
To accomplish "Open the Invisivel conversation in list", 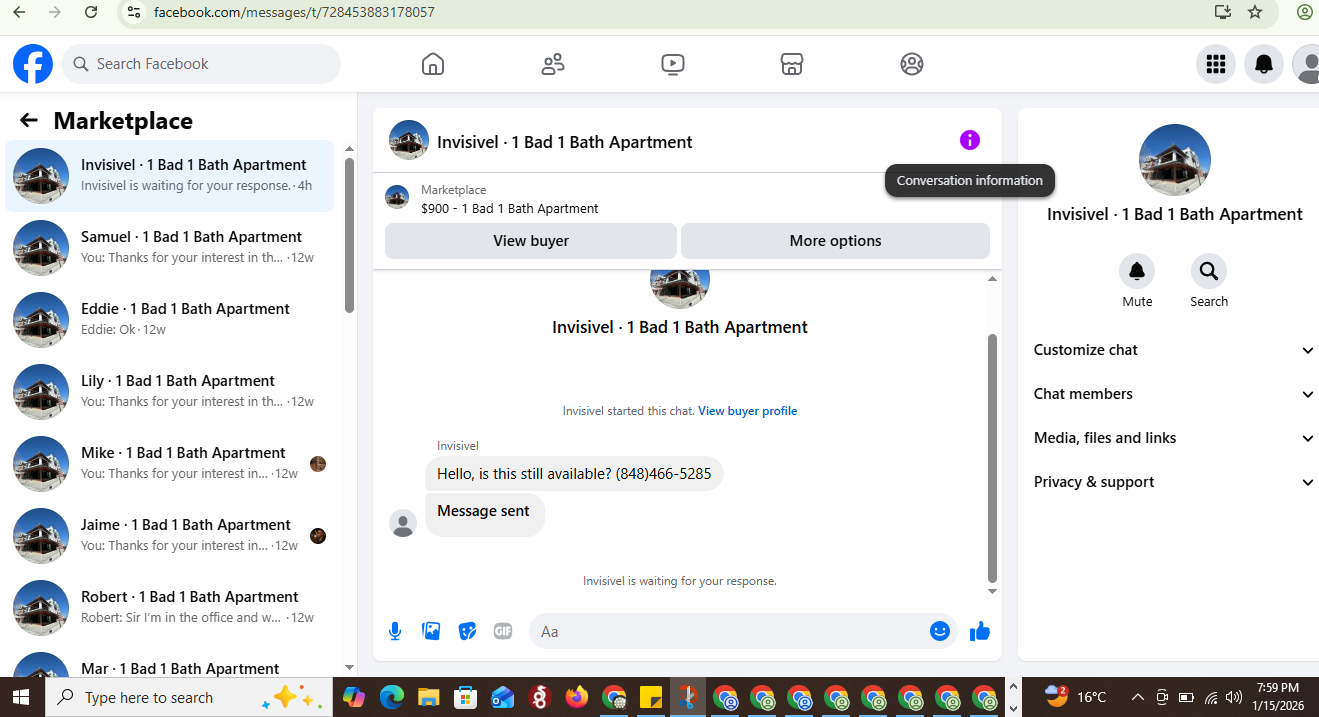I will pos(170,176).
